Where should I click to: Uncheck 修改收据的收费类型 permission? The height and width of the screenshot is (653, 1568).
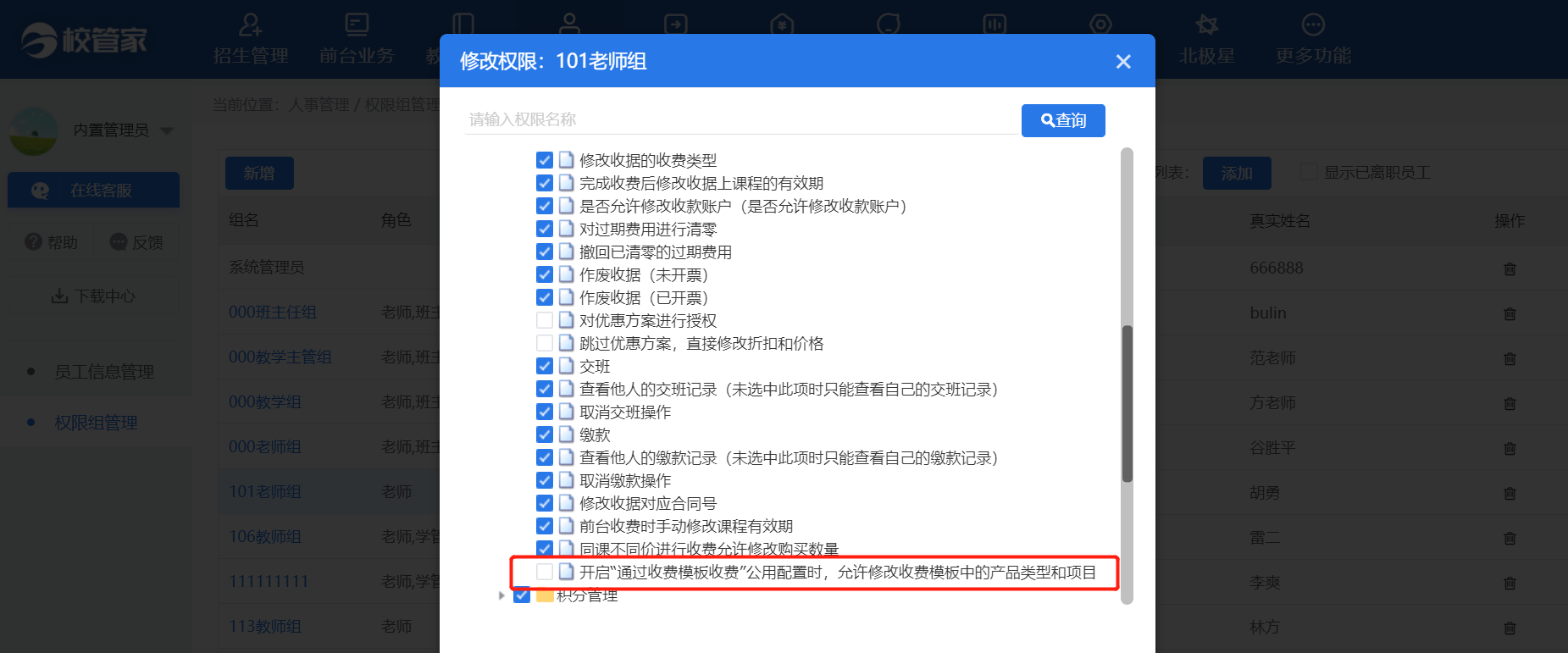pos(545,160)
